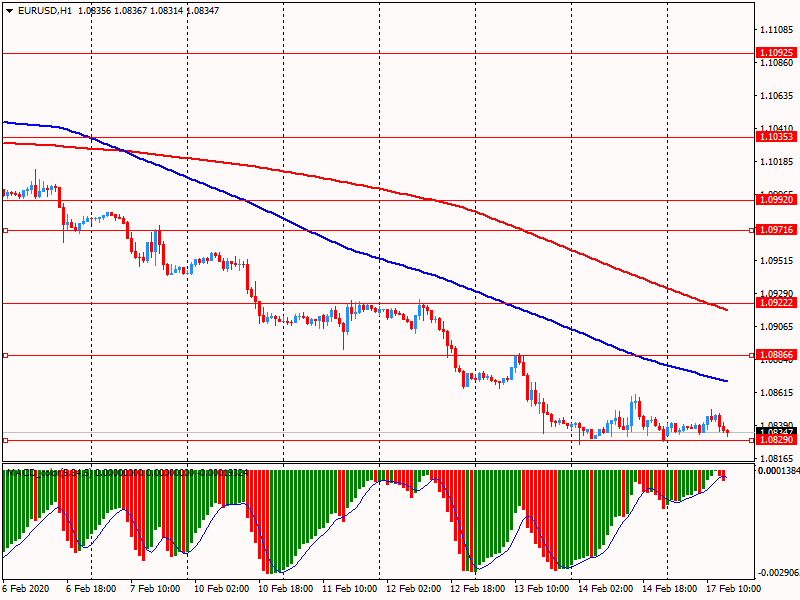This screenshot has height=600, width=800.
Task: Grab right handle of the 1.08290 line
Action: pos(751,440)
